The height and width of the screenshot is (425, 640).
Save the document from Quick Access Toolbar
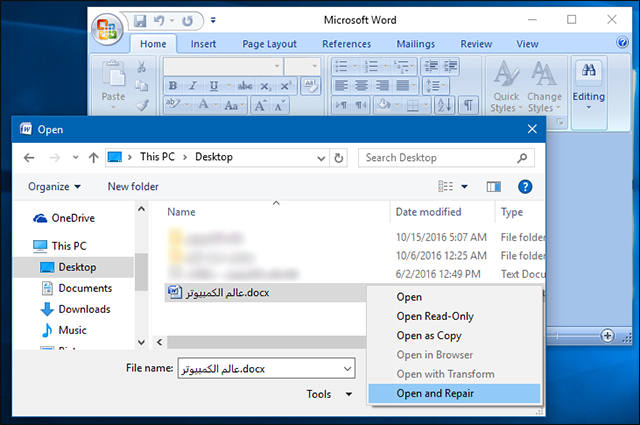[140, 21]
